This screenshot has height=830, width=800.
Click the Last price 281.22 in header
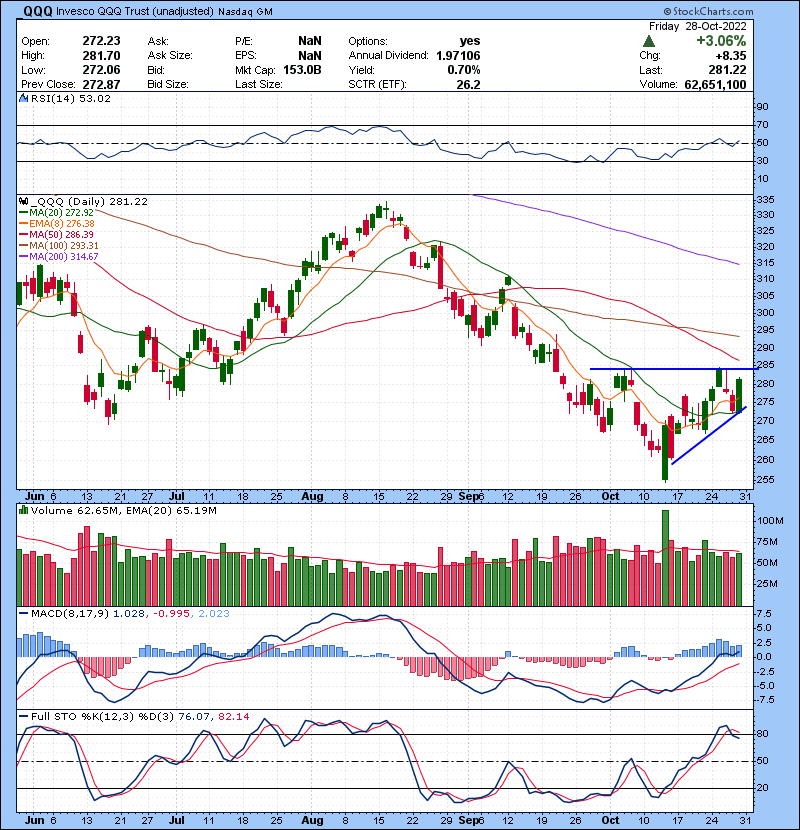727,70
